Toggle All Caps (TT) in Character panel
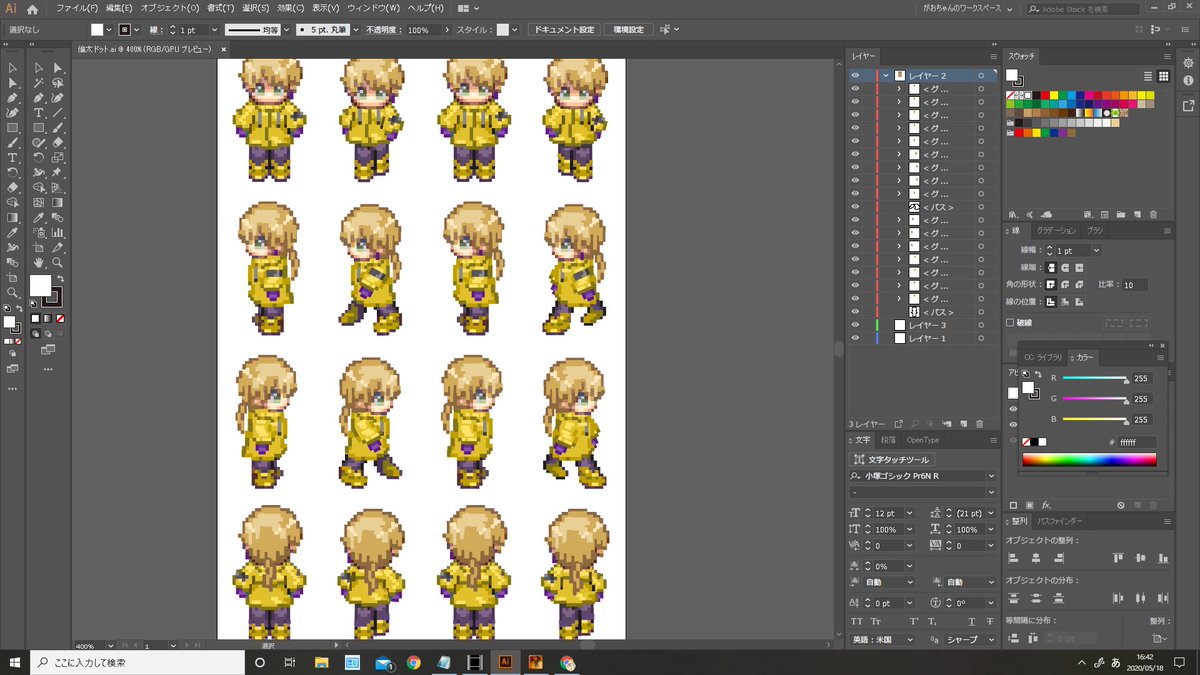 (856, 621)
